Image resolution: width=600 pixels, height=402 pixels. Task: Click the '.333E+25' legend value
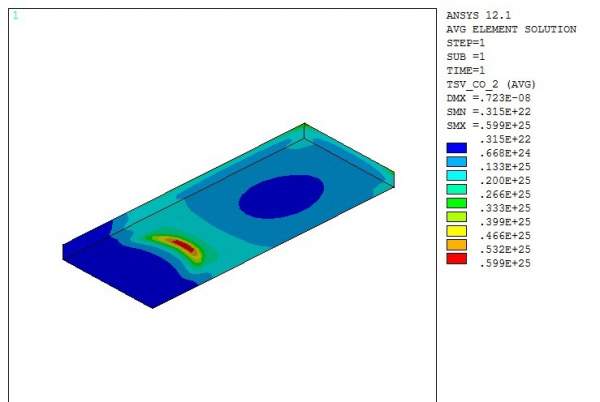tap(505, 208)
